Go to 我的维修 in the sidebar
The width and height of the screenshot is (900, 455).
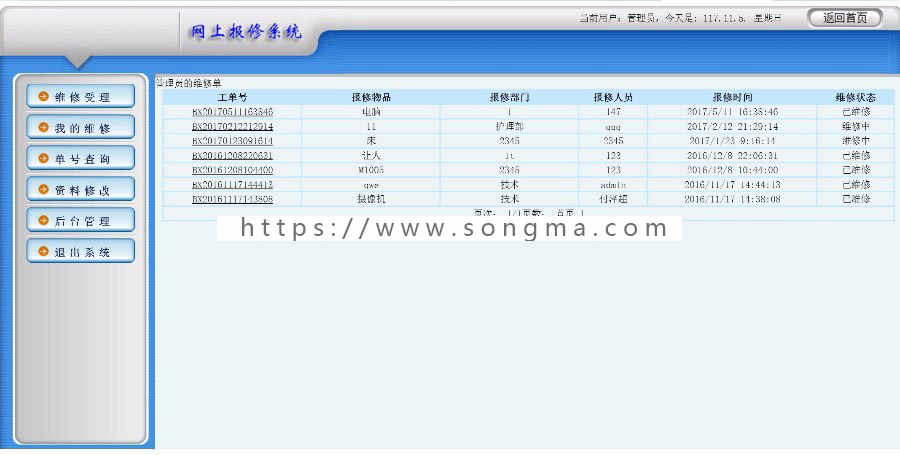[80, 127]
